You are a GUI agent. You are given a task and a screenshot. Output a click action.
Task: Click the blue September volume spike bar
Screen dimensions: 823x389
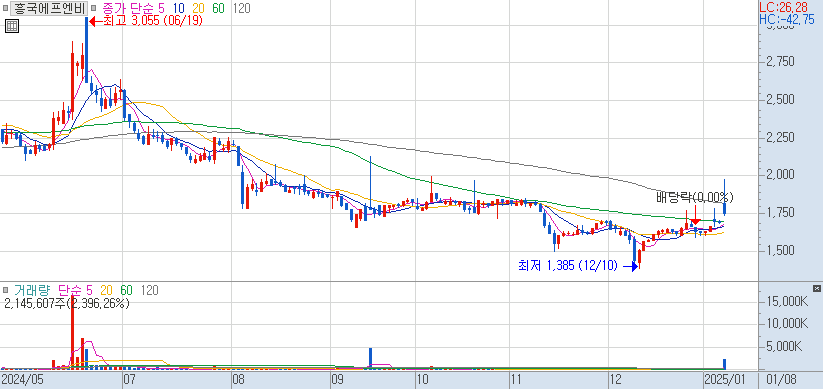[x=370, y=359]
